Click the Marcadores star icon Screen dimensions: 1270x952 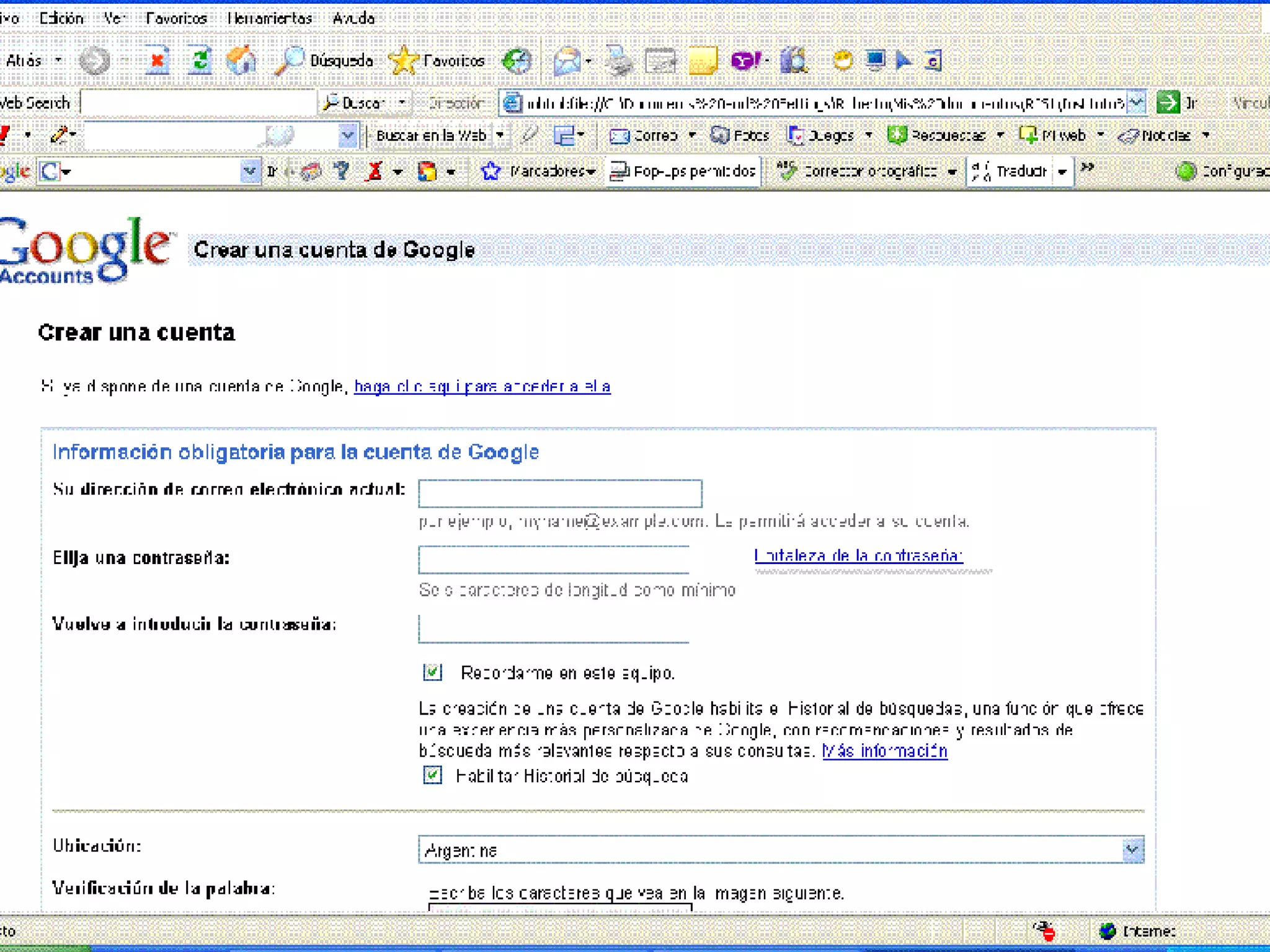(x=491, y=171)
